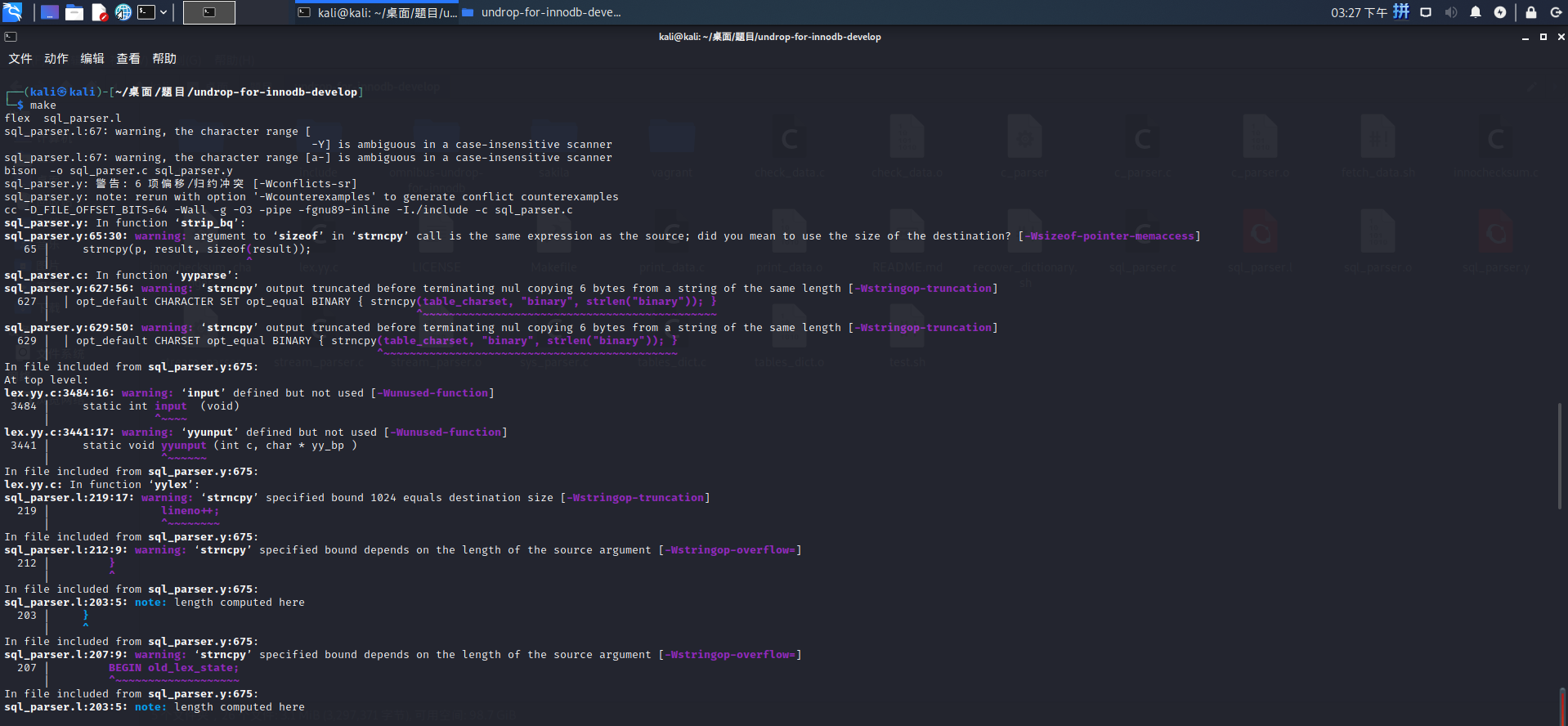Click 'bison -o sql_parser.c sql_parser.y' line
The width and height of the screenshot is (1568, 726).
(x=119, y=171)
